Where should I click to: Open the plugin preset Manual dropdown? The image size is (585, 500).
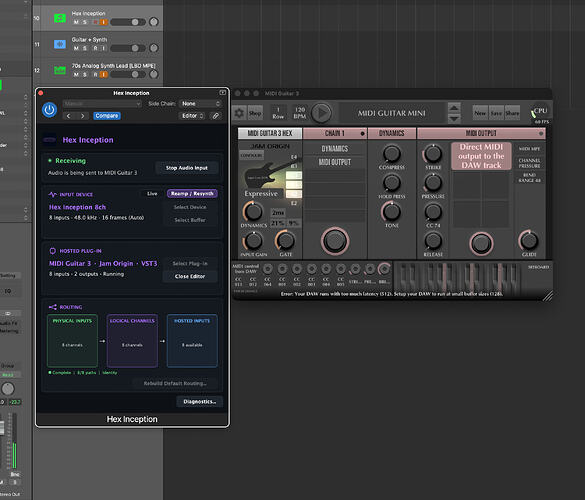pos(102,103)
